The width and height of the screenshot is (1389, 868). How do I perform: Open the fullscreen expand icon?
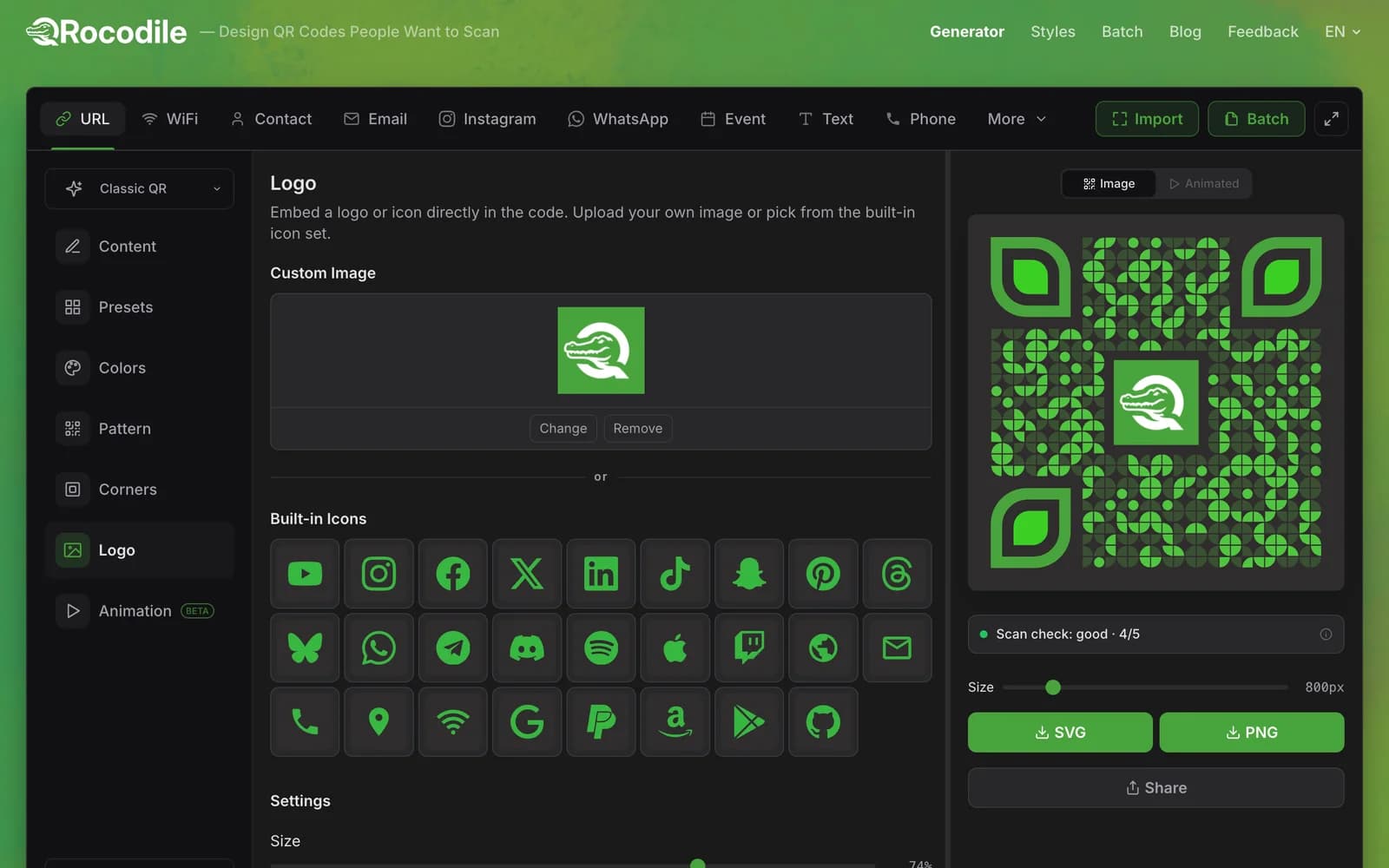point(1331,119)
